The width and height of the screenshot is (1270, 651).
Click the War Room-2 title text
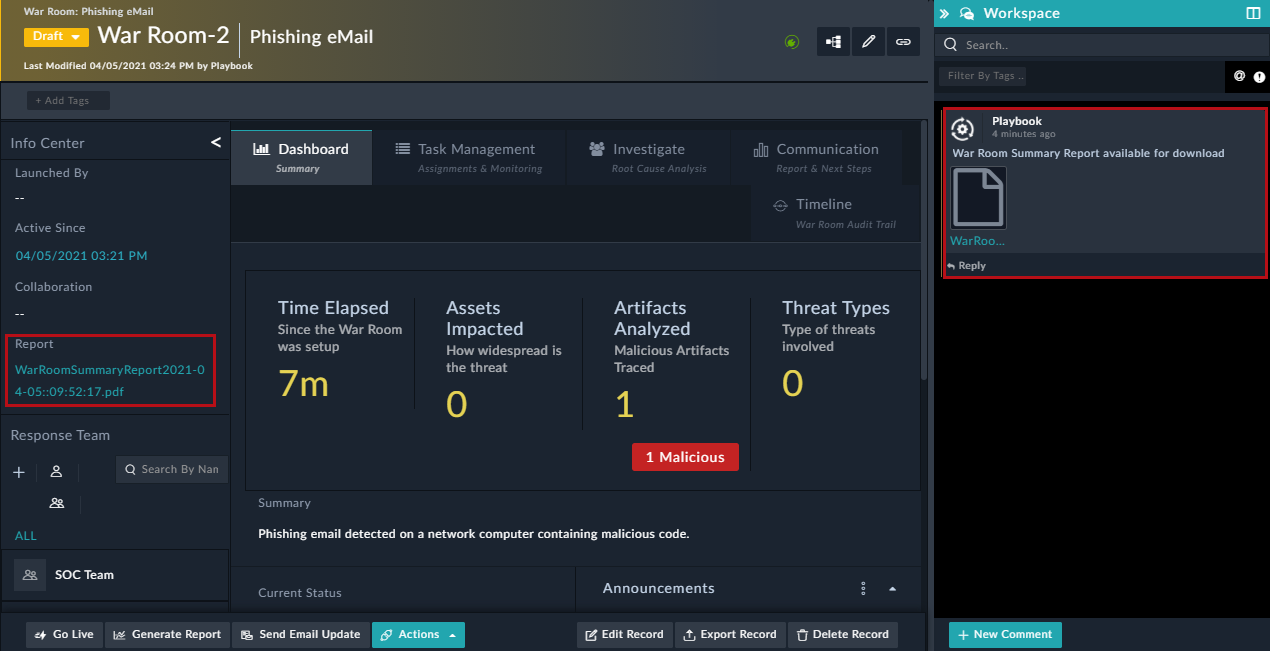pos(164,36)
